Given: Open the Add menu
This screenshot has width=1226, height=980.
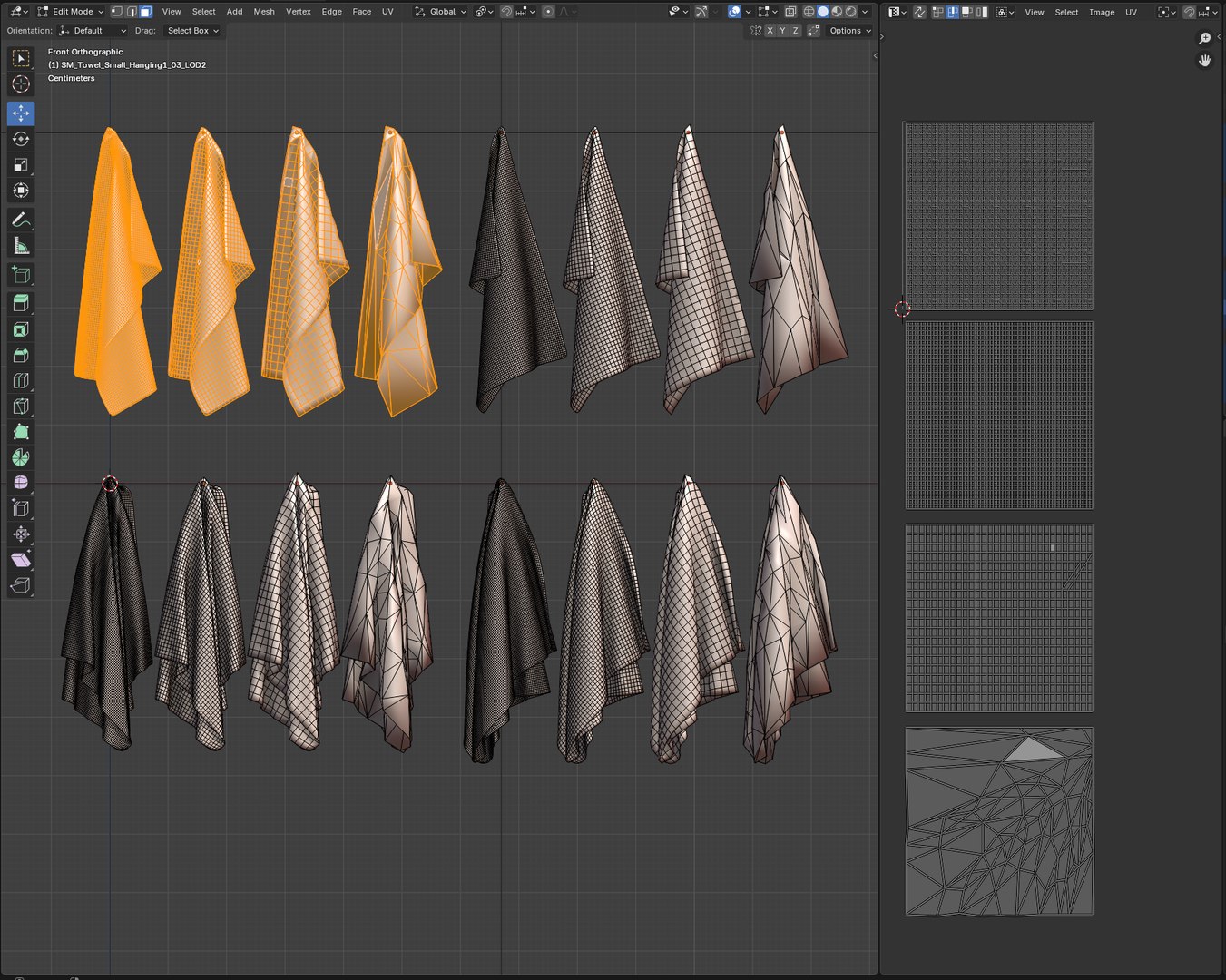Looking at the screenshot, I should [234, 12].
